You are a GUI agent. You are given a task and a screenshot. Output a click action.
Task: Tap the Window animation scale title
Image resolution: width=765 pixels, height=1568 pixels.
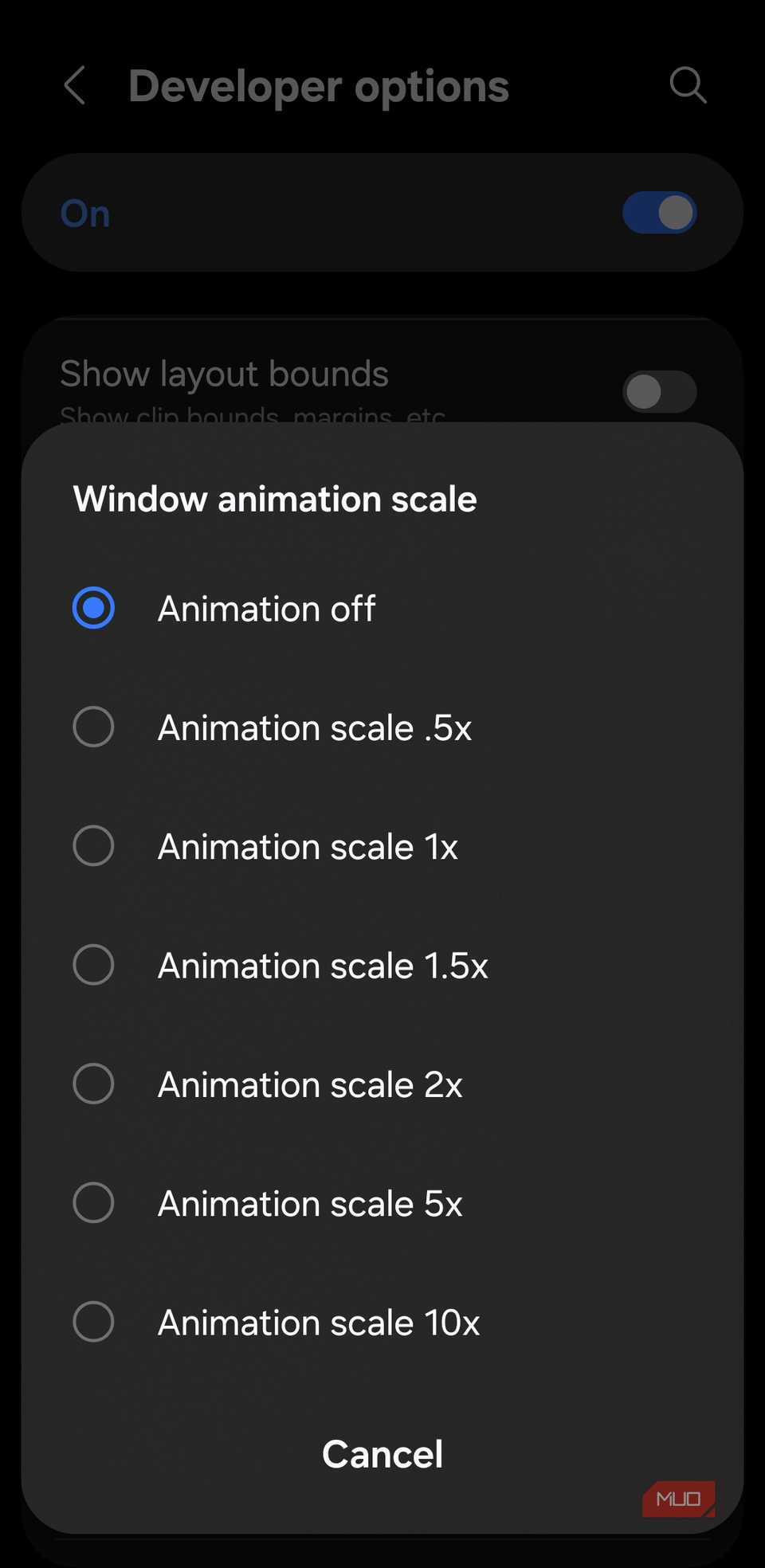[x=274, y=499]
